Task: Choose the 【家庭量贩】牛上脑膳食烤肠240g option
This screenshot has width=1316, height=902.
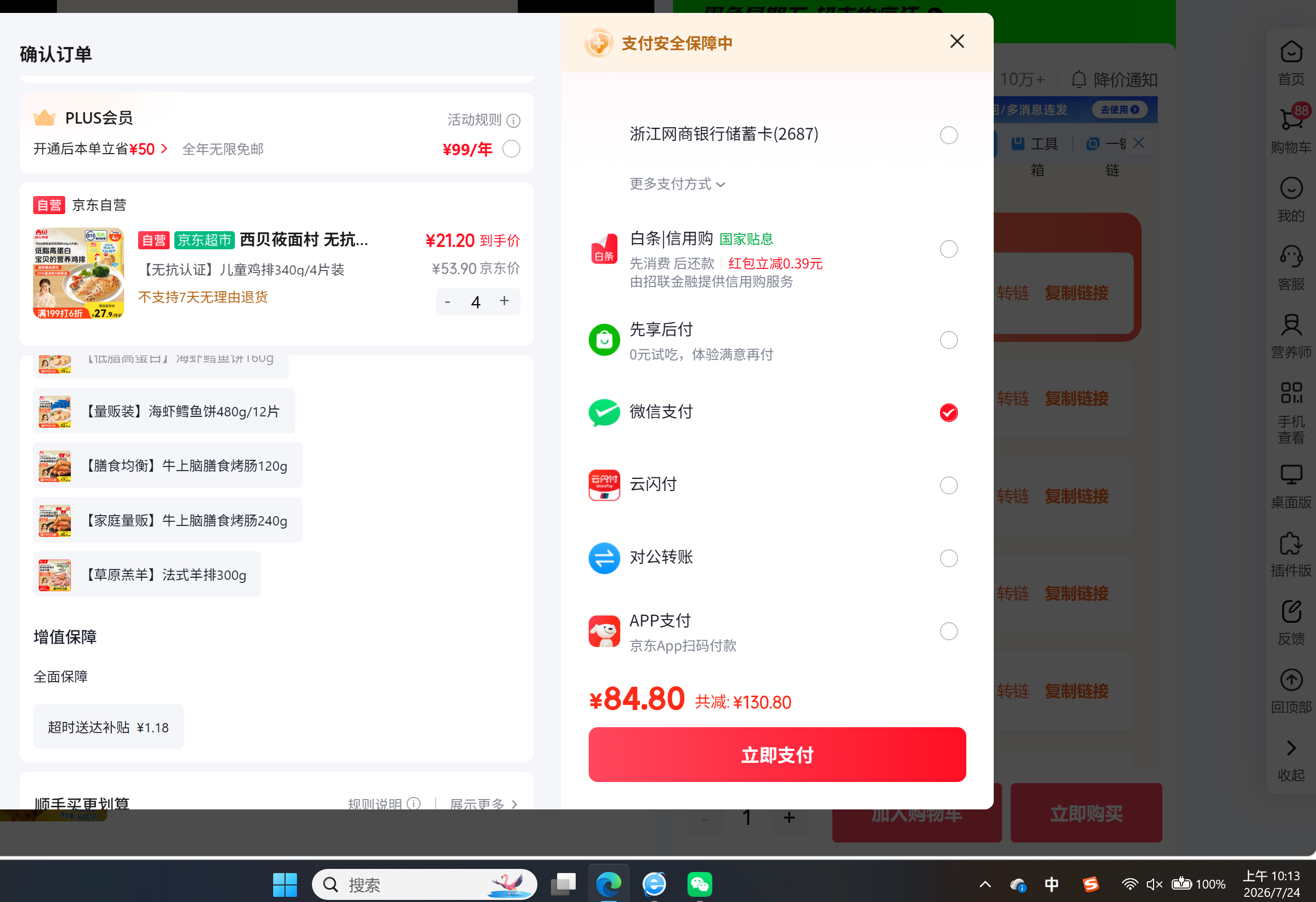Action: tap(168, 520)
